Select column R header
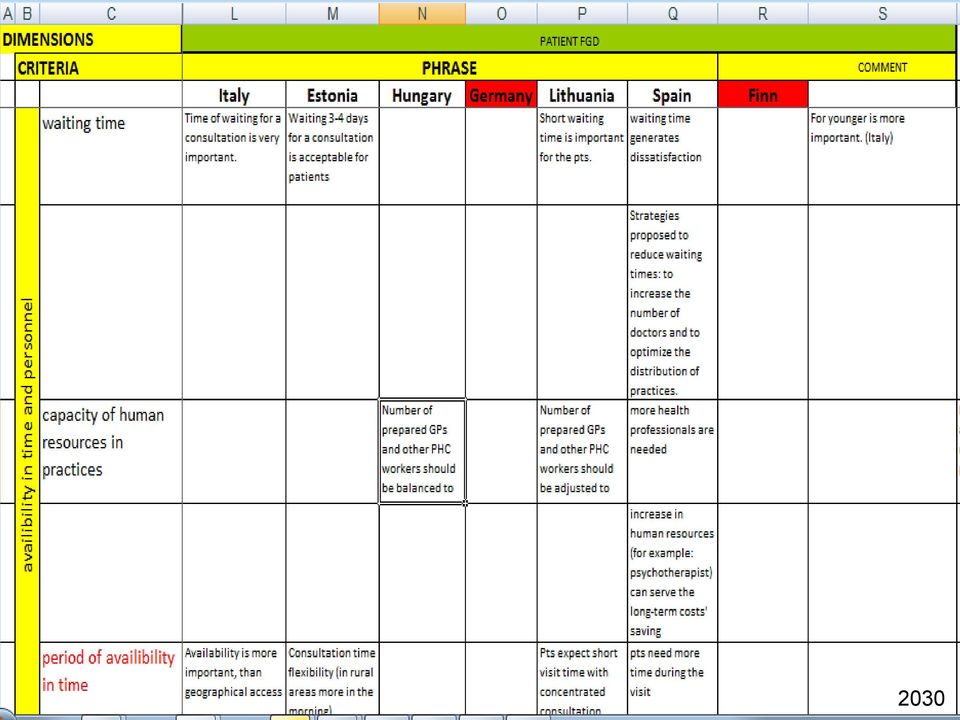Screen dimensions: 960x720 coord(763,13)
